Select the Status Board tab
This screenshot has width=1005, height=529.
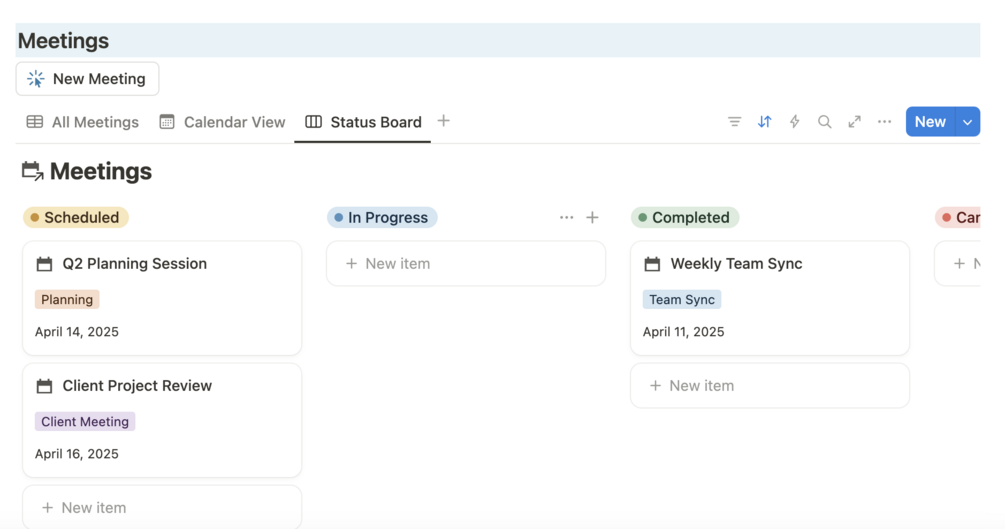[363, 122]
